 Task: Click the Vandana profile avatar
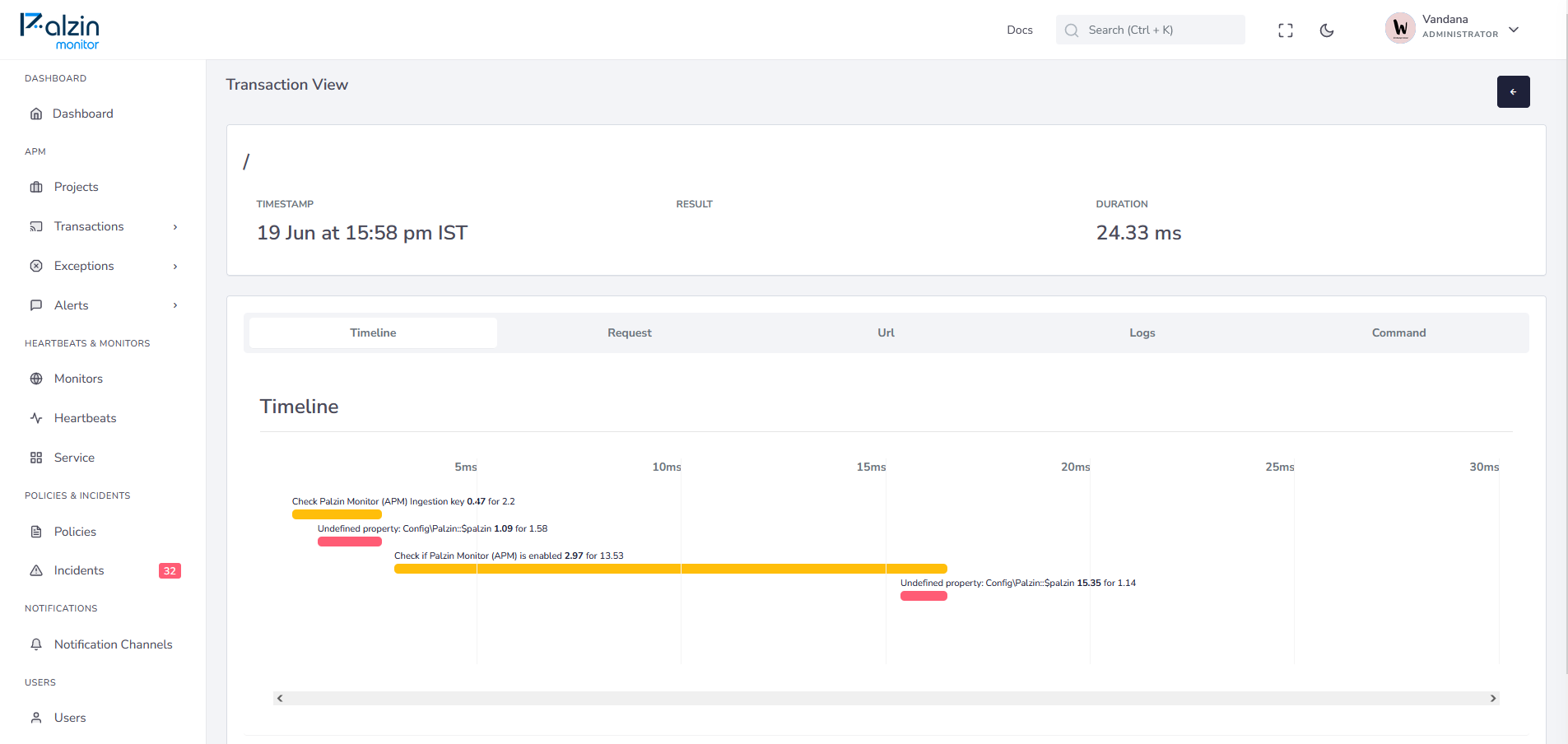pos(1400,28)
